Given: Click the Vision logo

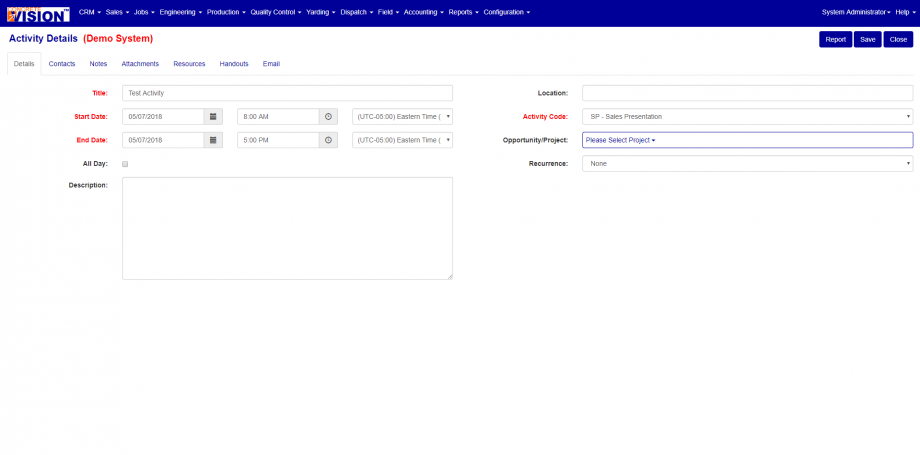Looking at the screenshot, I should [38, 14].
